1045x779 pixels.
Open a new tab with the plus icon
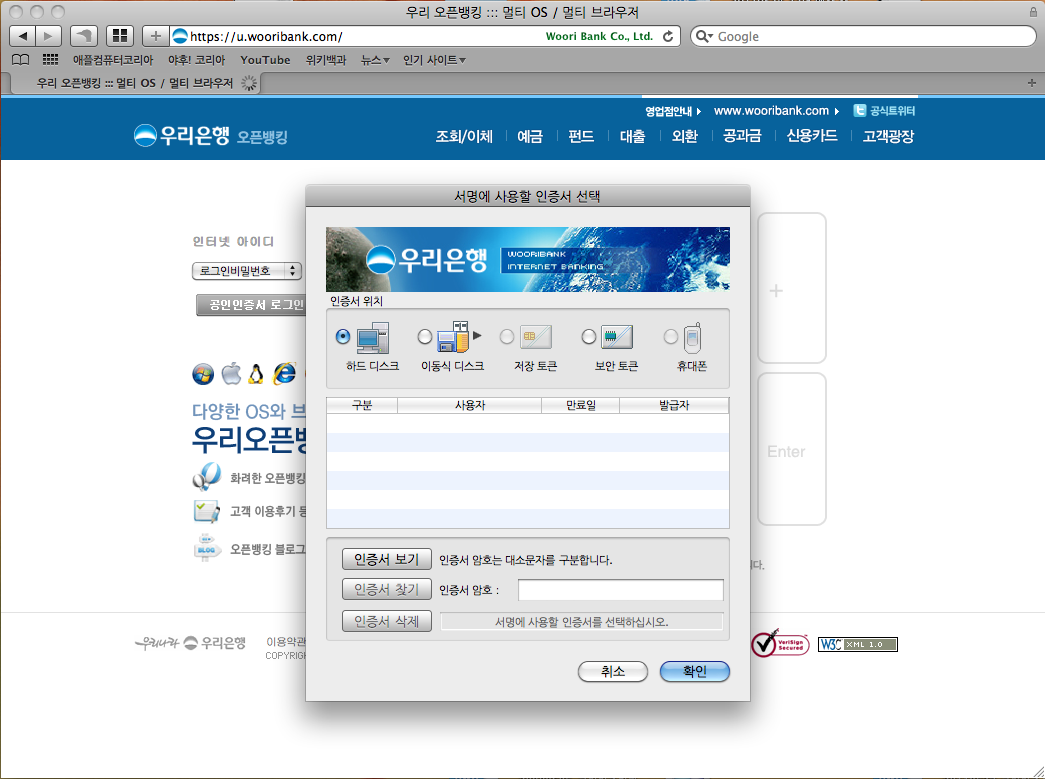coord(1032,83)
